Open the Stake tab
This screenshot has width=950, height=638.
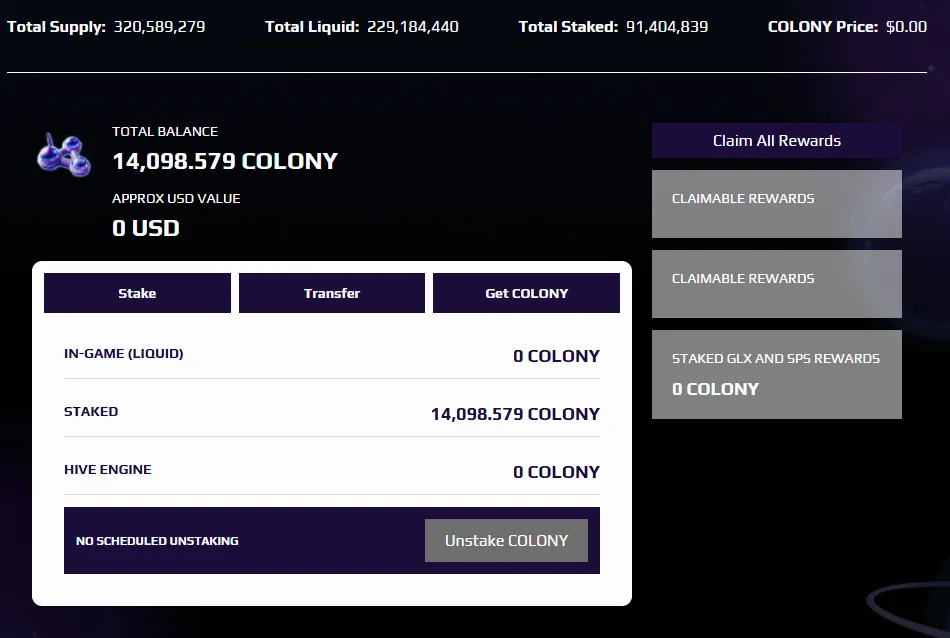point(138,293)
